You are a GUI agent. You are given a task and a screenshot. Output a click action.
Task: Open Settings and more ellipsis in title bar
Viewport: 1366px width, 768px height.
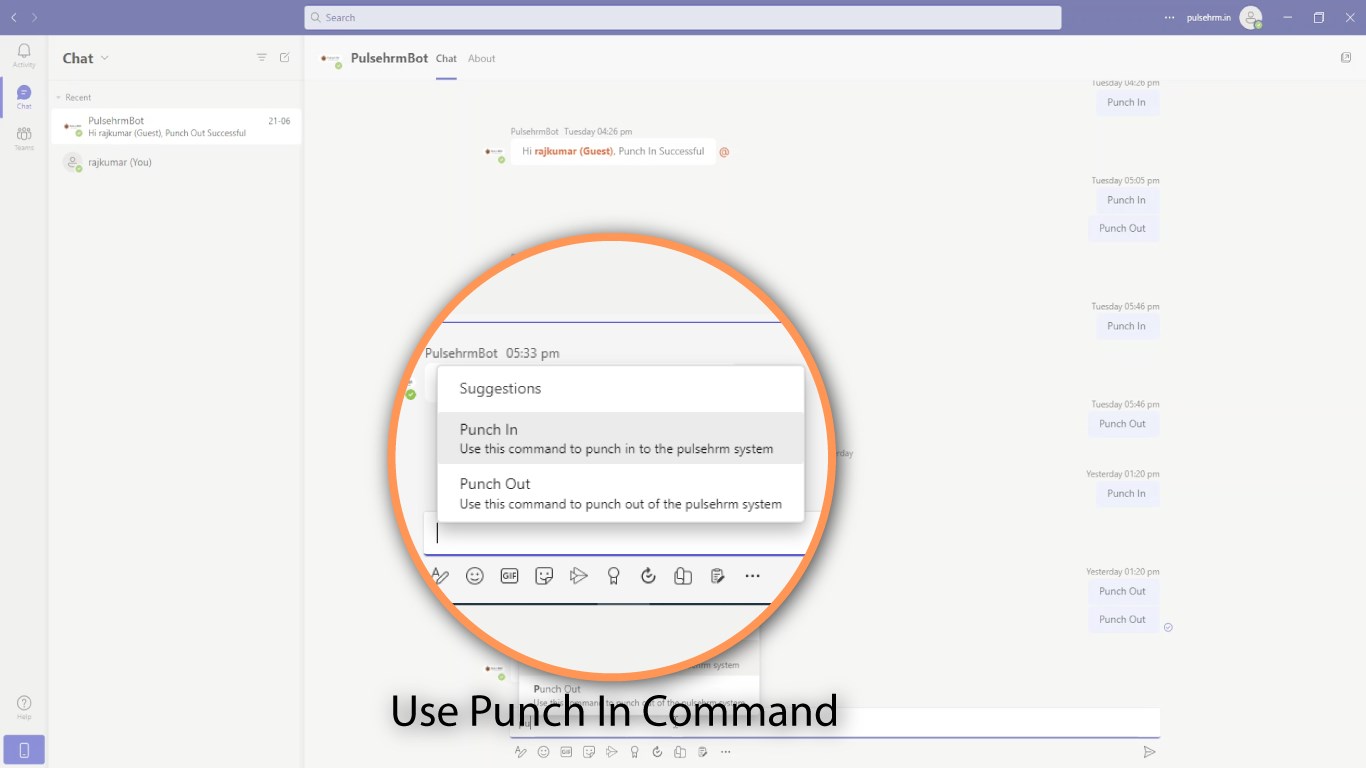pyautogui.click(x=1170, y=17)
